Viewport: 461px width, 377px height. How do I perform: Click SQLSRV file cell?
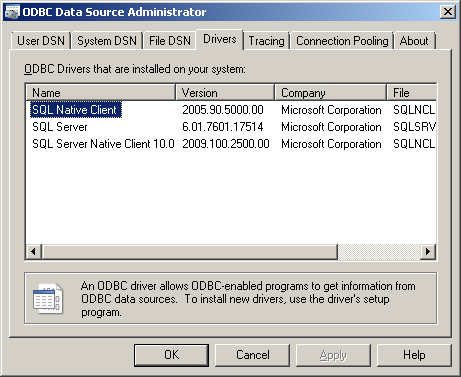pos(414,127)
